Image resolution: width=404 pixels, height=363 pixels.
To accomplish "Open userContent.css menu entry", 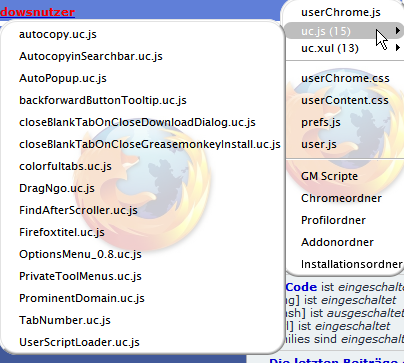I will (x=345, y=100).
